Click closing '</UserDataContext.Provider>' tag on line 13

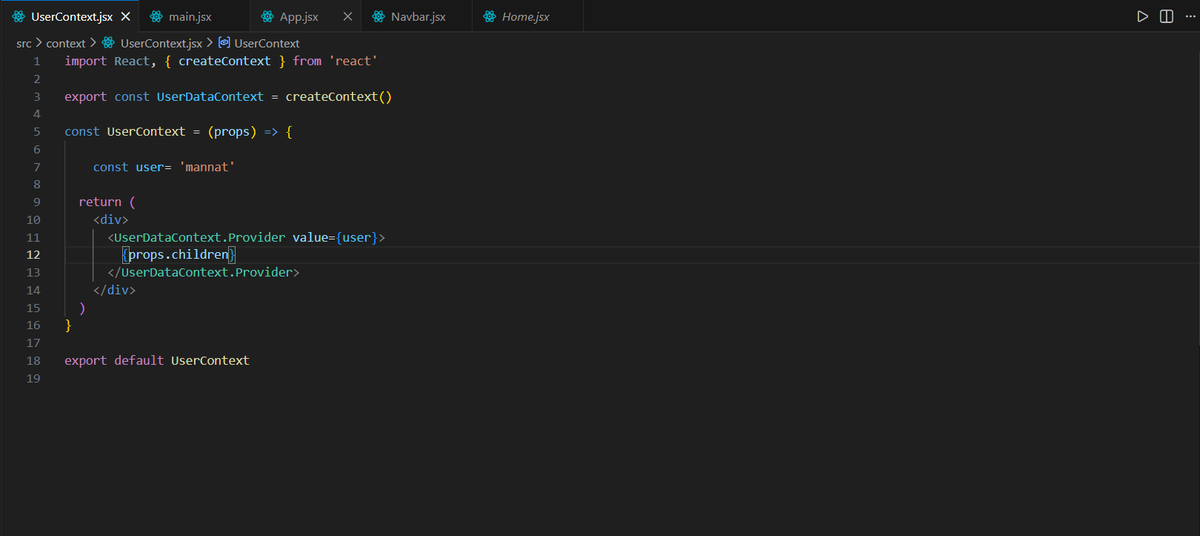(x=204, y=272)
